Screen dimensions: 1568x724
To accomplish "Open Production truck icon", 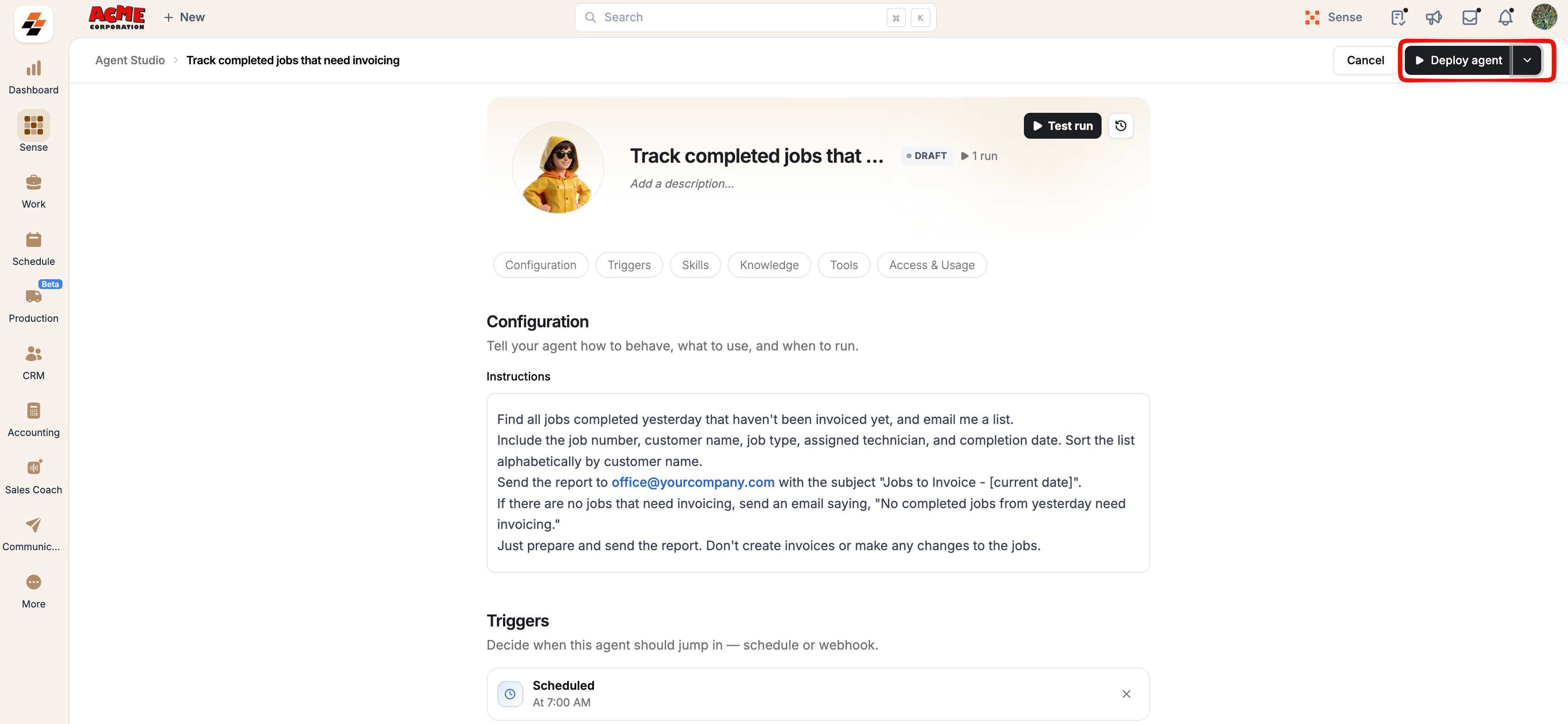I will coord(33,296).
